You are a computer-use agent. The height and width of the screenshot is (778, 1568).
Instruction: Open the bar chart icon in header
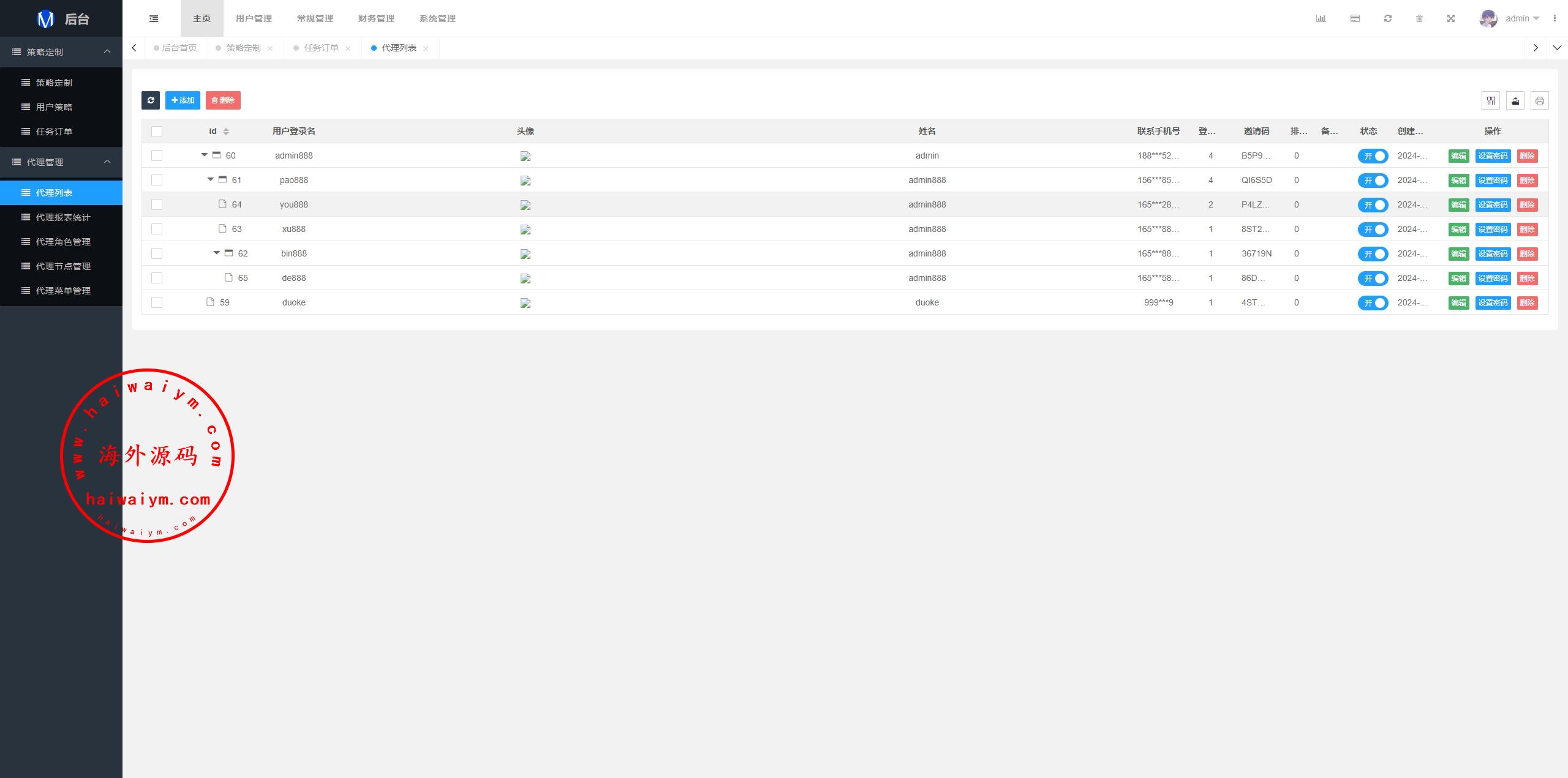[x=1321, y=18]
